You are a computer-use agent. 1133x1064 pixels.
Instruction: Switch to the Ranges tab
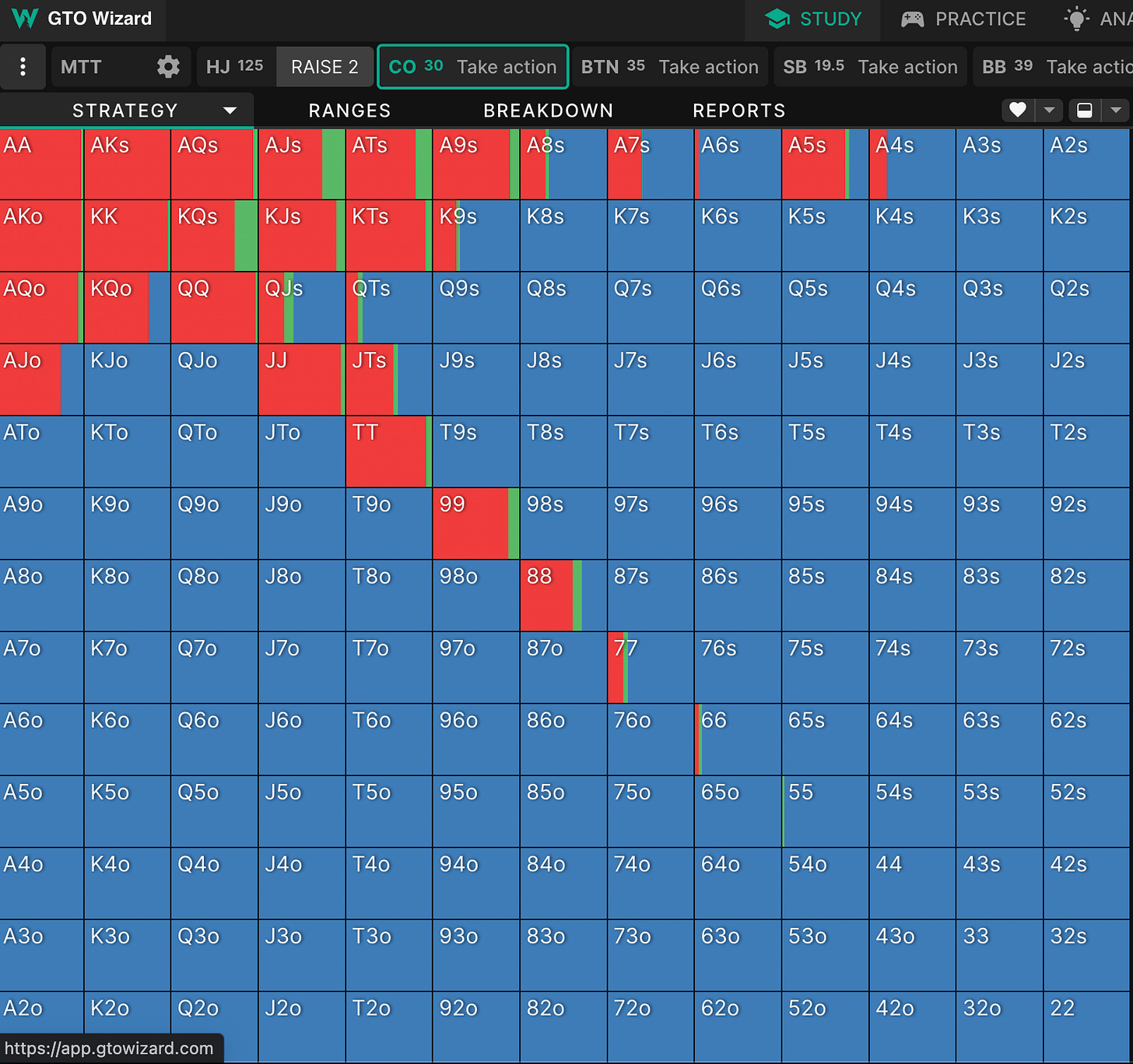point(349,111)
